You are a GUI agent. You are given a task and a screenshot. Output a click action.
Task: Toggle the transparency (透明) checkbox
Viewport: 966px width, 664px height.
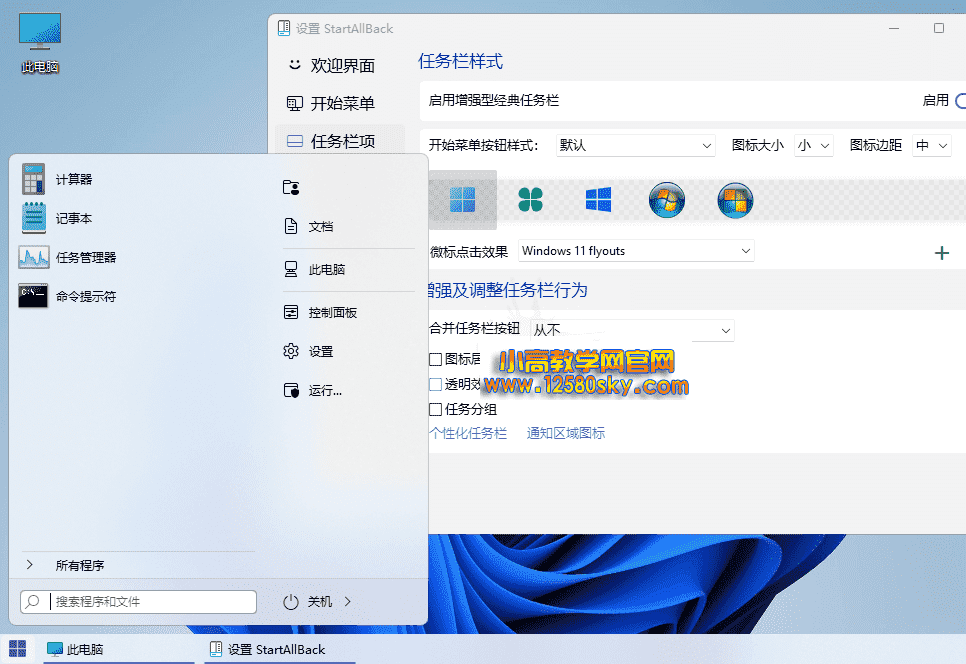pyautogui.click(x=436, y=384)
